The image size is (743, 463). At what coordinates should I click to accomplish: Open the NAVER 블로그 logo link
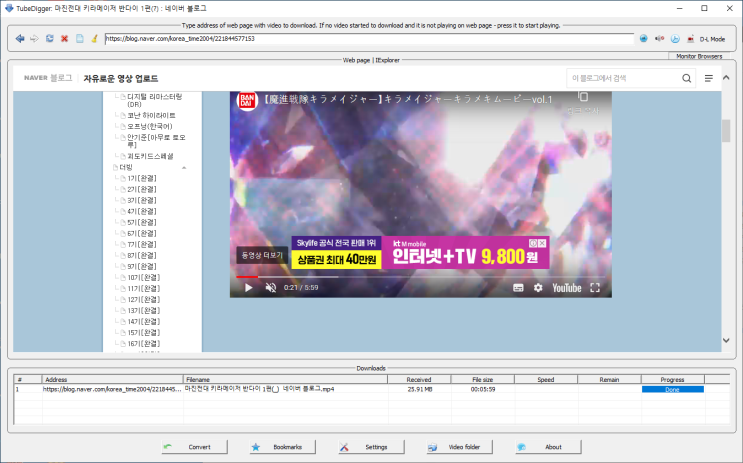pos(48,78)
